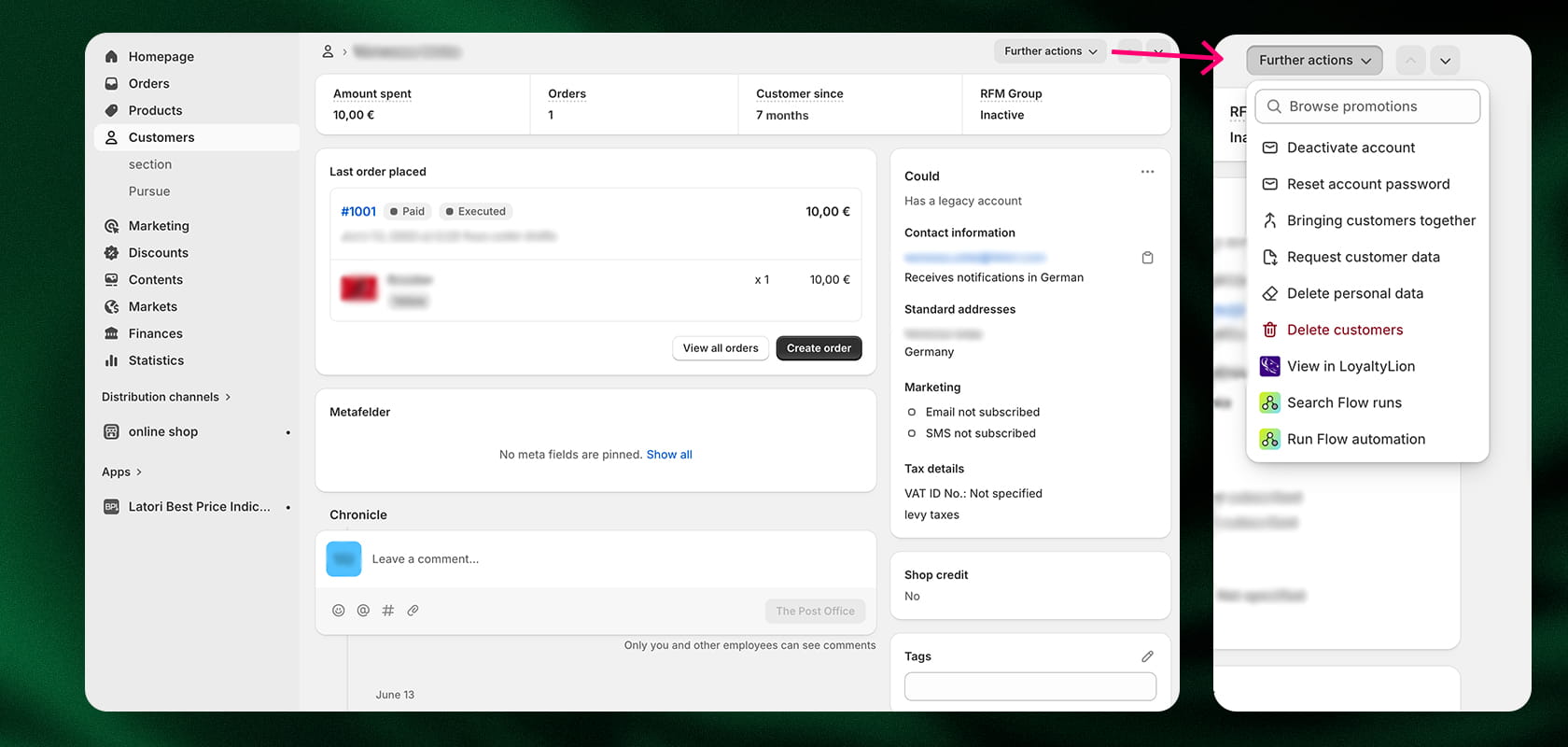Click the Create order button
Screen dimensions: 1568x747
tap(819, 348)
